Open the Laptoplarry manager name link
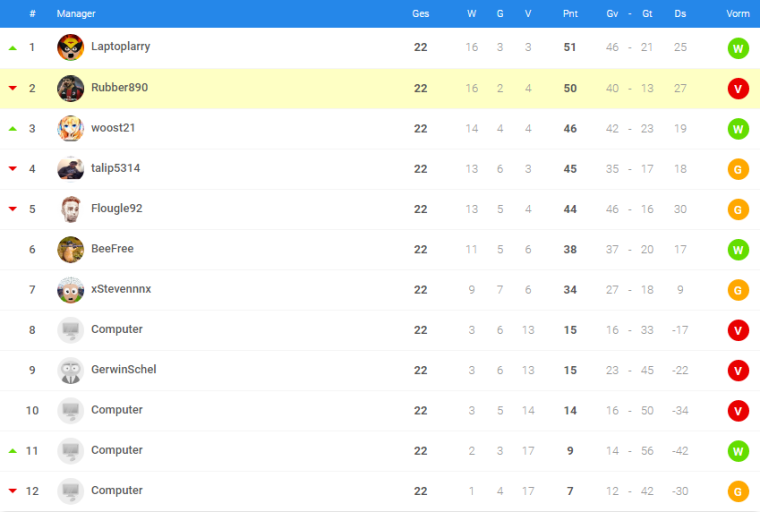 (x=121, y=47)
